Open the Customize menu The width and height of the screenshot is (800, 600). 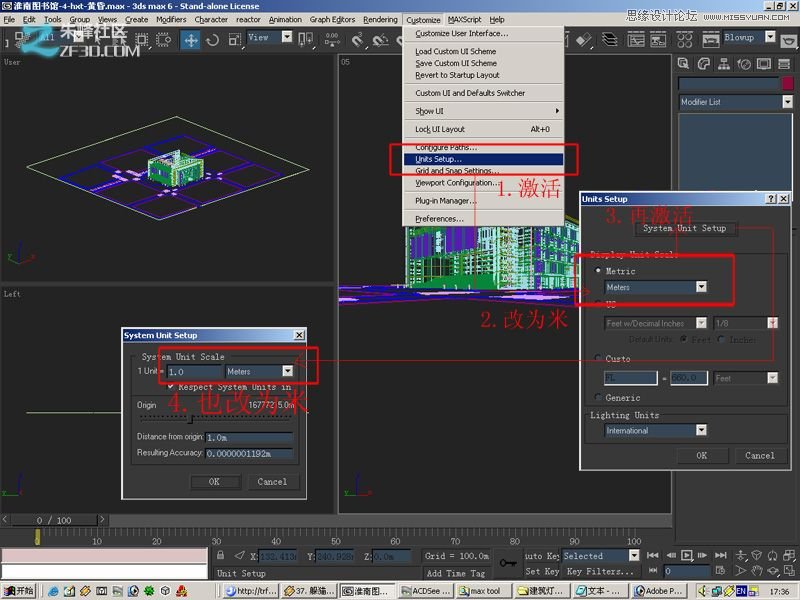(x=423, y=19)
